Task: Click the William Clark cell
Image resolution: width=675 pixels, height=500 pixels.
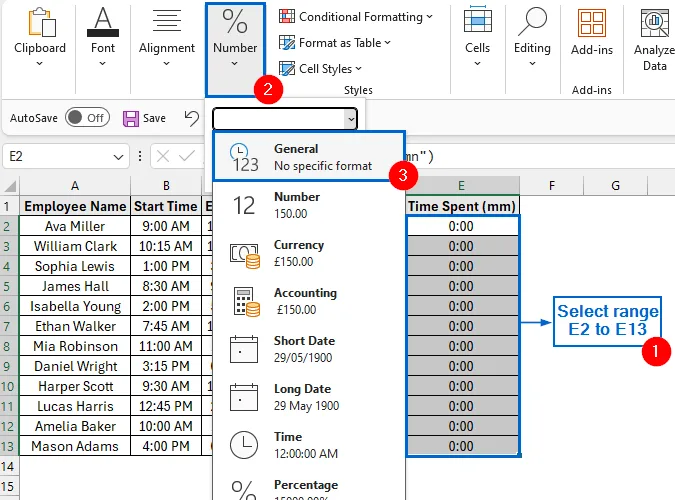Action: 75,246
